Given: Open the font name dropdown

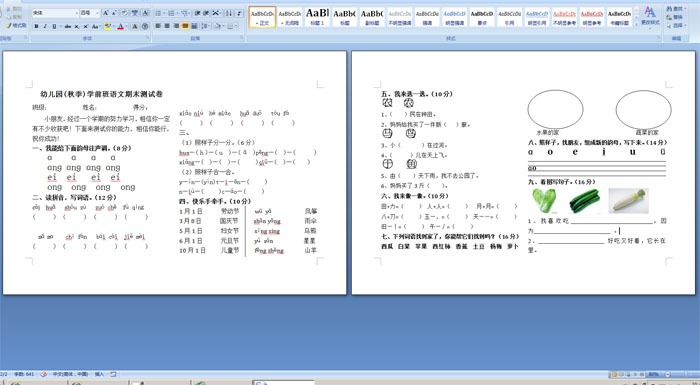Looking at the screenshot, I should [76, 13].
